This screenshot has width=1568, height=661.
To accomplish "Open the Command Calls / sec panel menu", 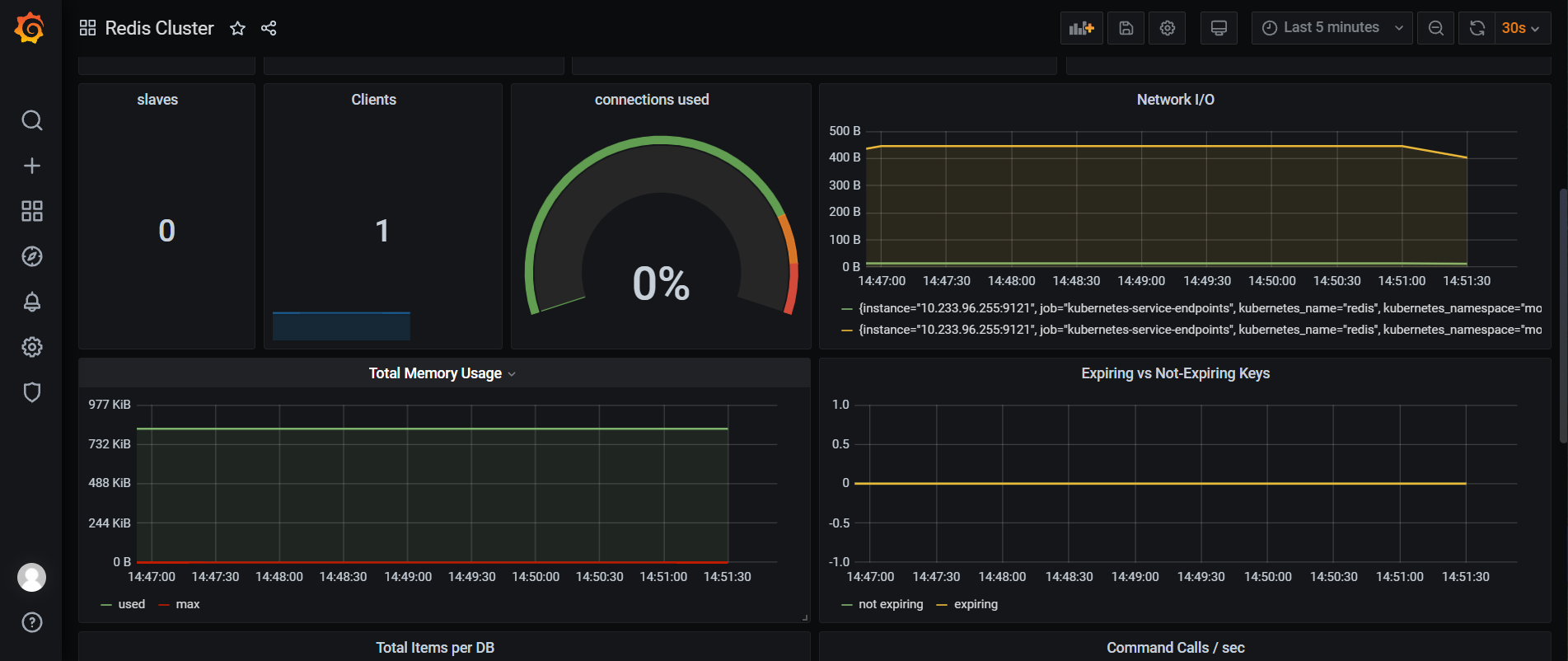I will point(1175,648).
